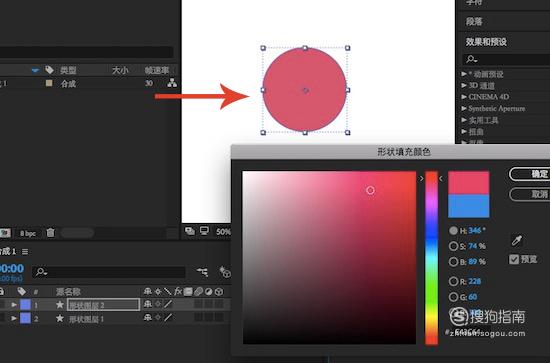Open the 50% magnification dropdown
This screenshot has height=363, width=550.
pyautogui.click(x=223, y=231)
